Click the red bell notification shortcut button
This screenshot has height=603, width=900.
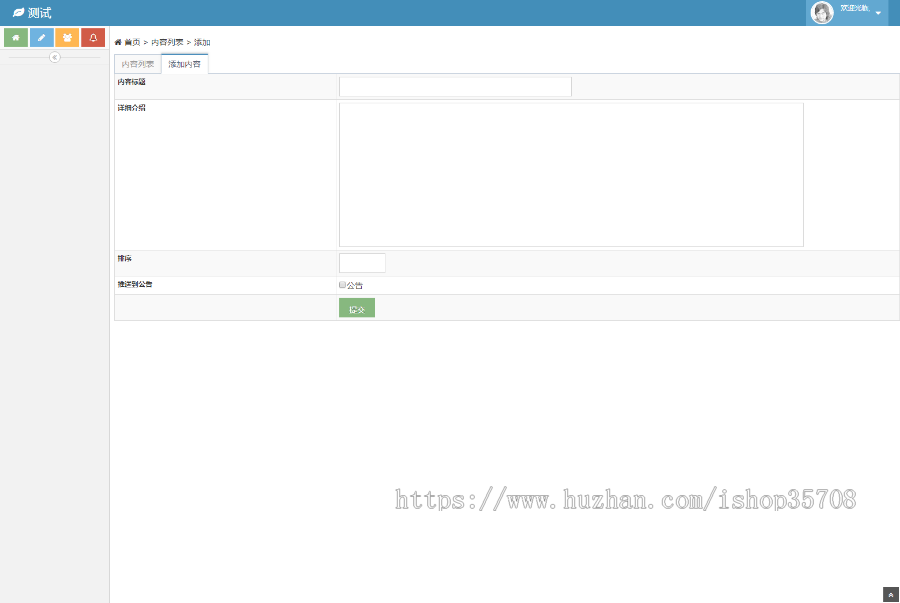(93, 38)
